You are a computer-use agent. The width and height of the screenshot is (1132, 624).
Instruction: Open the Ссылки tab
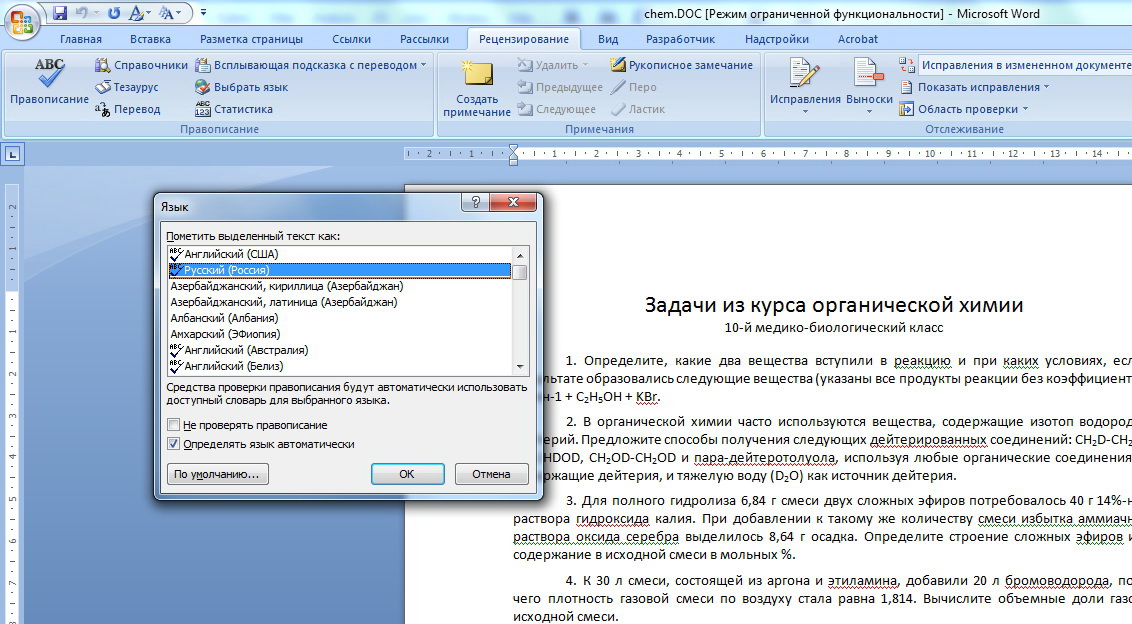point(352,39)
